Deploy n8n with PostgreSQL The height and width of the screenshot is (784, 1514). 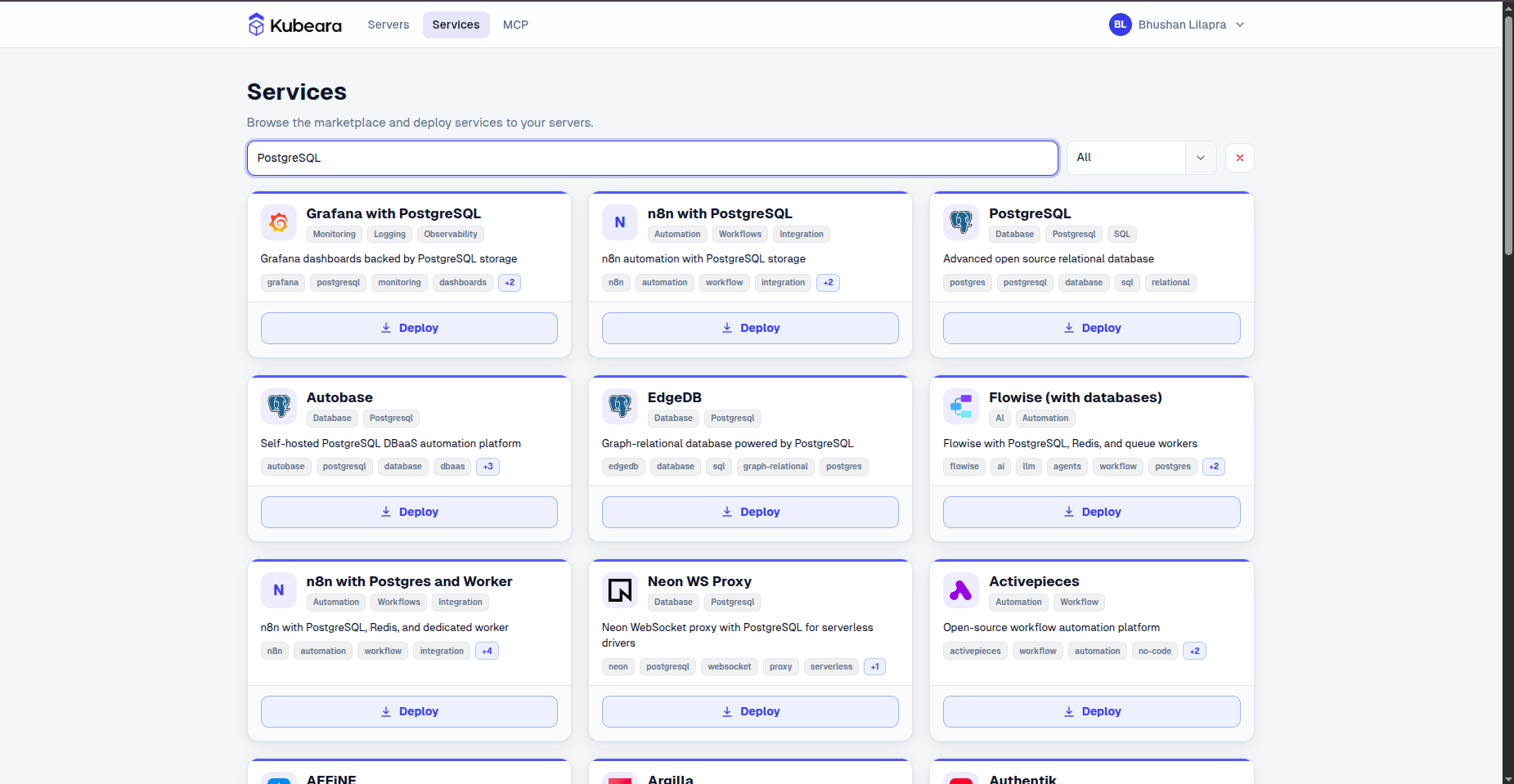point(750,328)
